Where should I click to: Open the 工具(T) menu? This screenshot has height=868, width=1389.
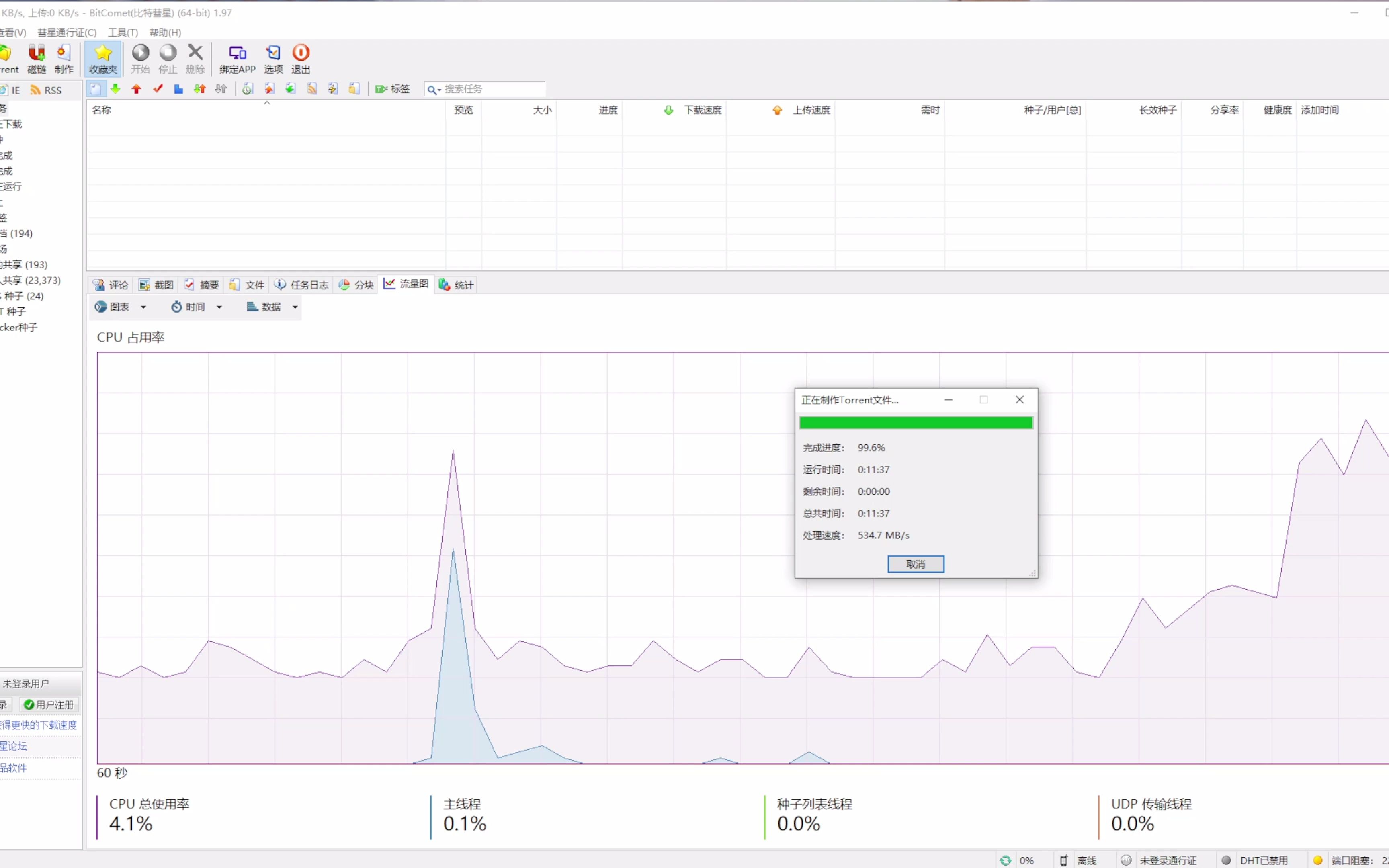(x=123, y=32)
